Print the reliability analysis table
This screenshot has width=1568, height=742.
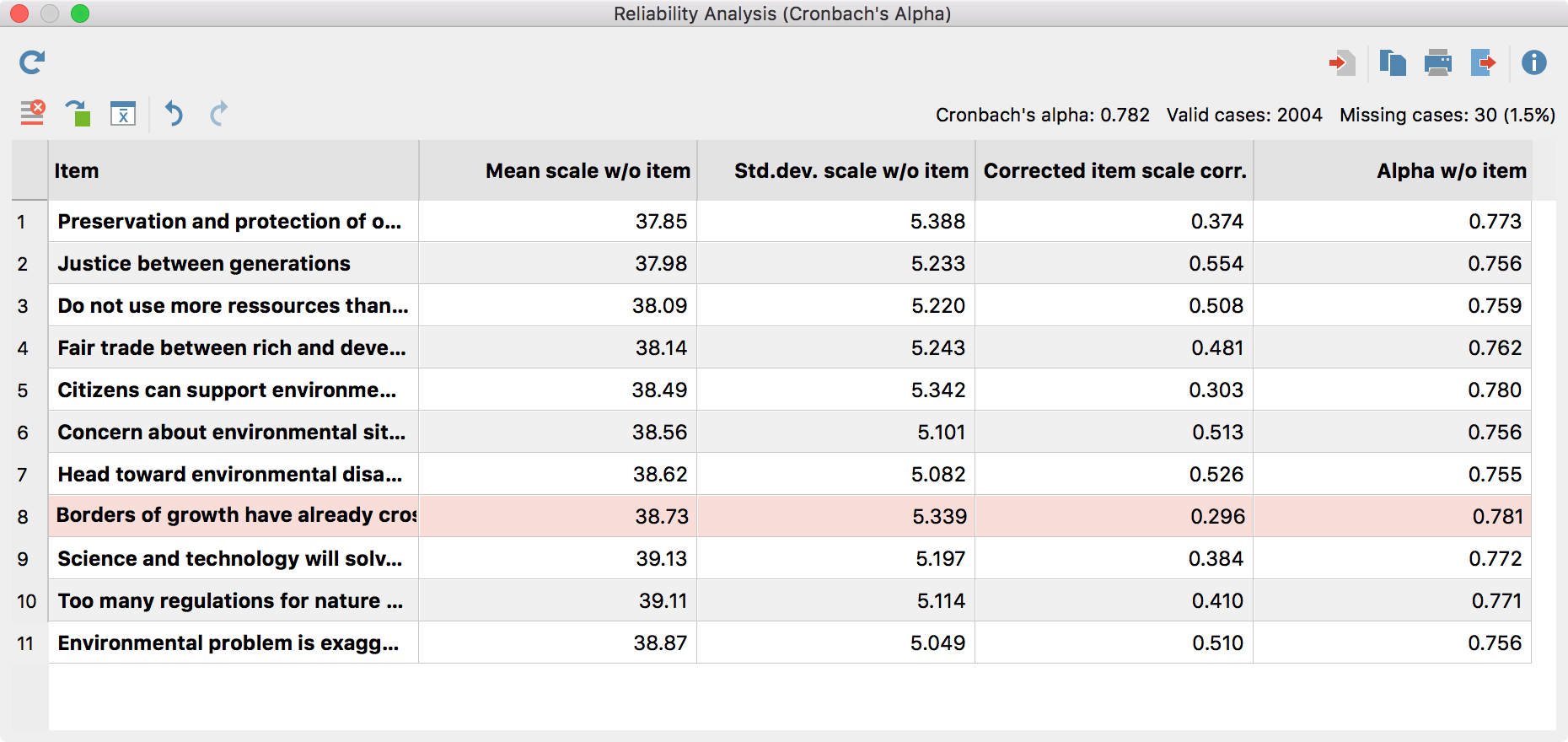click(1437, 62)
